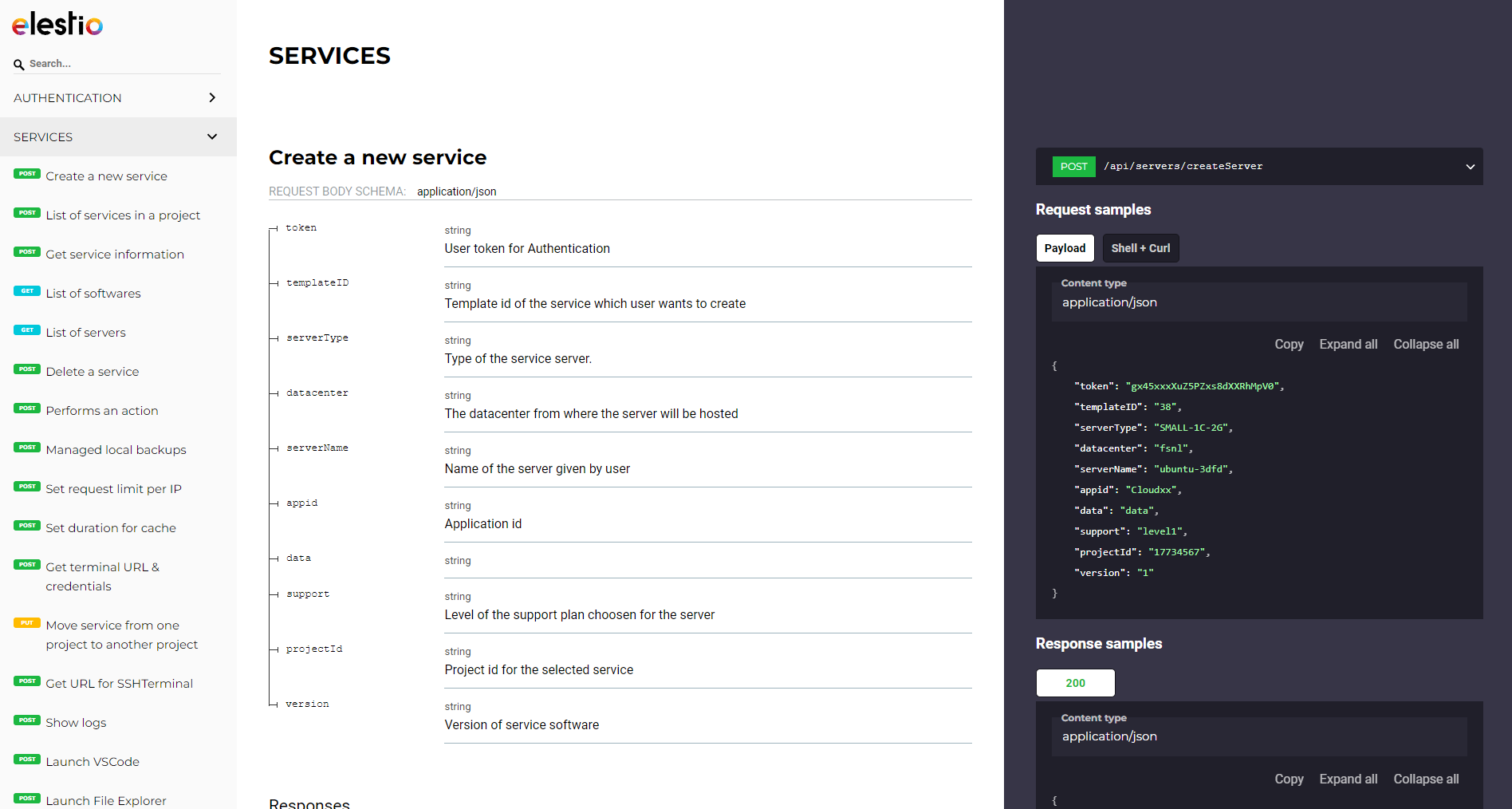This screenshot has height=809, width=1512.
Task: Collapse all in request sample
Action: point(1426,345)
